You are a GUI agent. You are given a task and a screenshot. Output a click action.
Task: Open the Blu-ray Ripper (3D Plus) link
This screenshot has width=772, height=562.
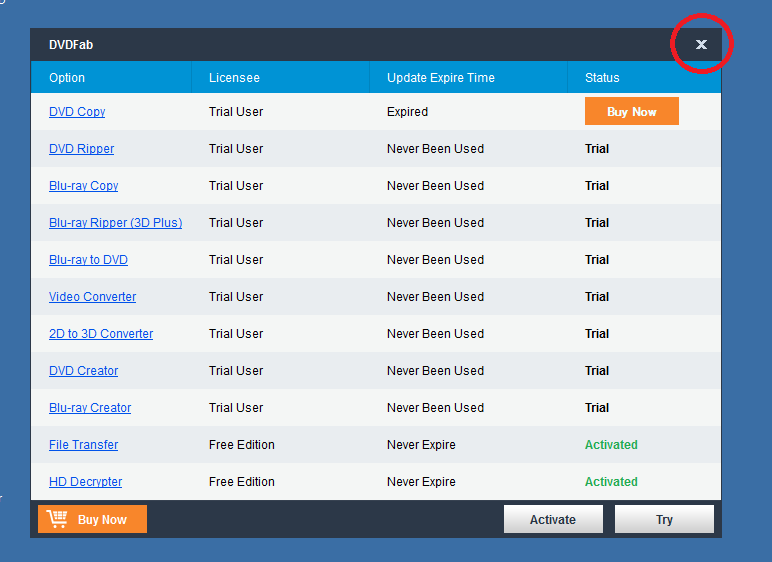(x=116, y=223)
